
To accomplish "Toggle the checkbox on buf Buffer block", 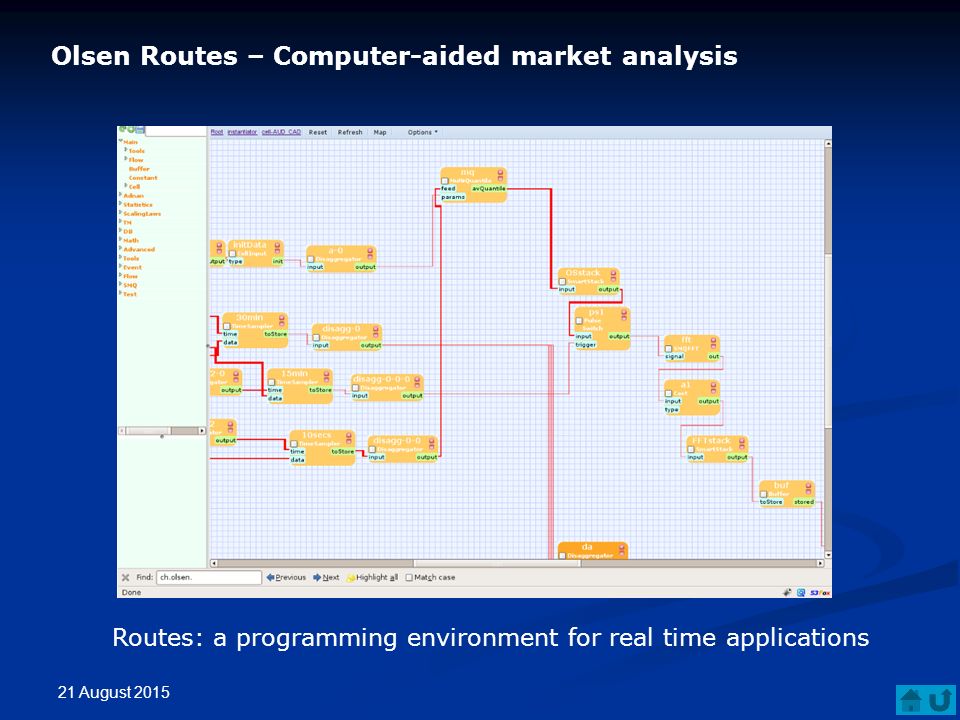I will (763, 494).
